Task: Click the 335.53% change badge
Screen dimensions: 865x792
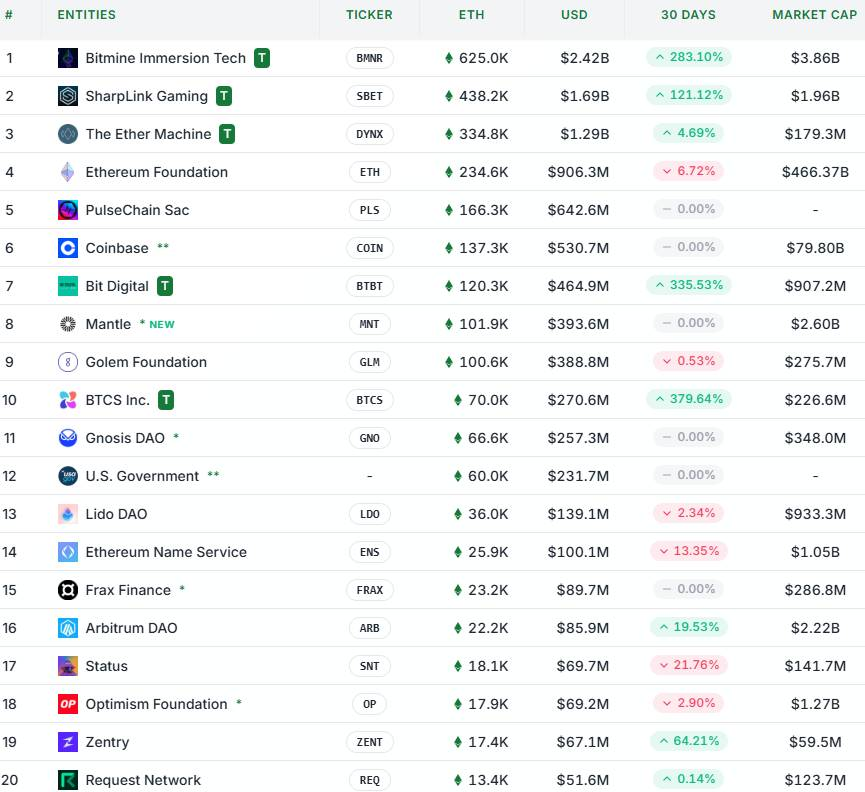Action: (688, 285)
